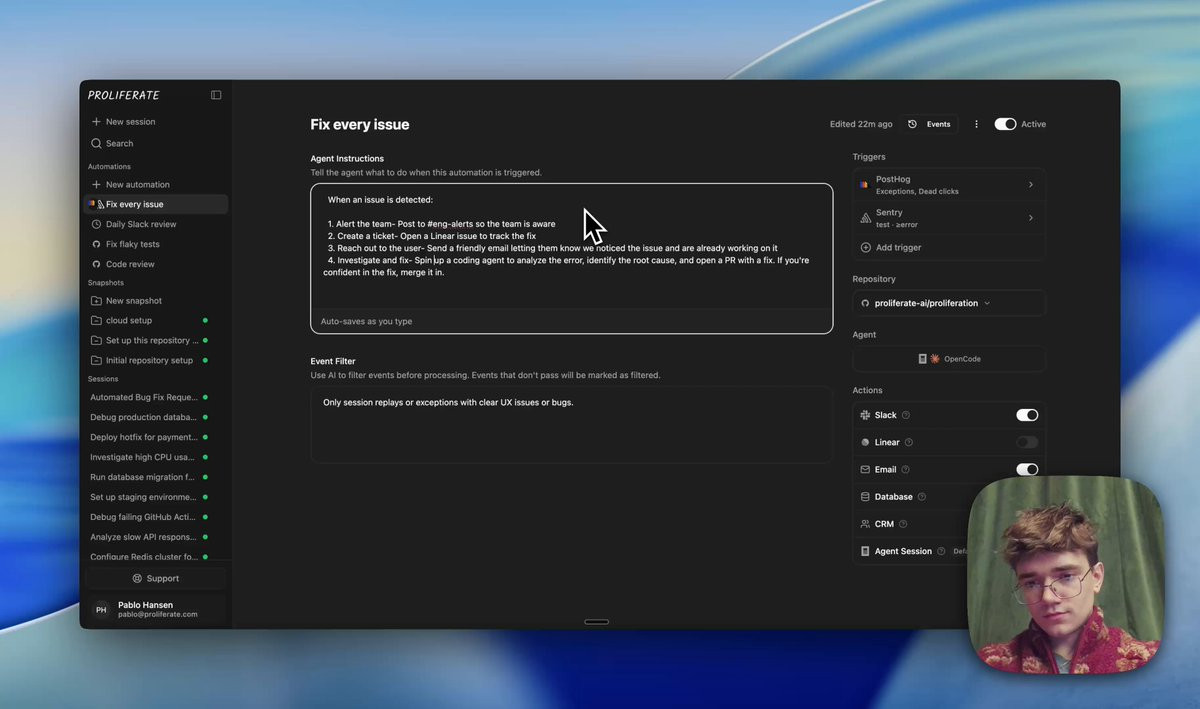The height and width of the screenshot is (709, 1200).
Task: Click the clock icon beside Daily Slack review
Action: tap(96, 224)
